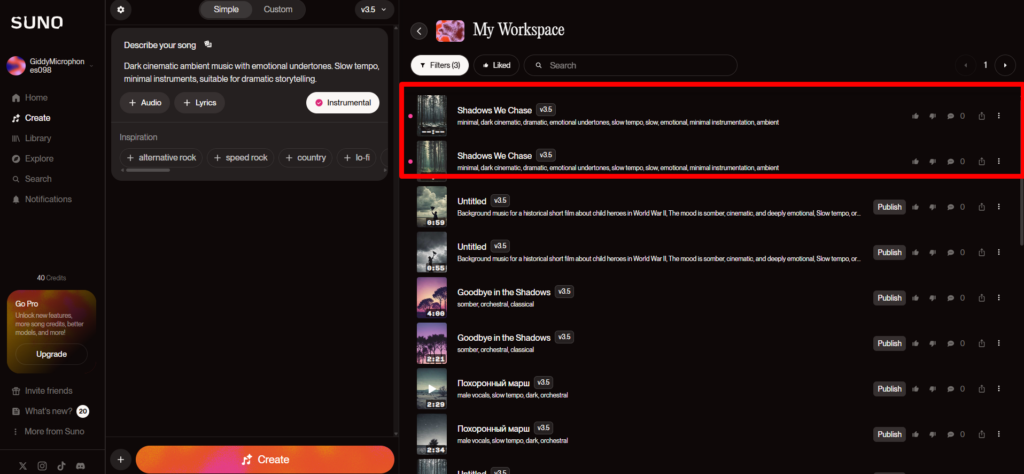Image resolution: width=1024 pixels, height=474 pixels.
Task: Toggle the Liked filter
Action: [496, 65]
